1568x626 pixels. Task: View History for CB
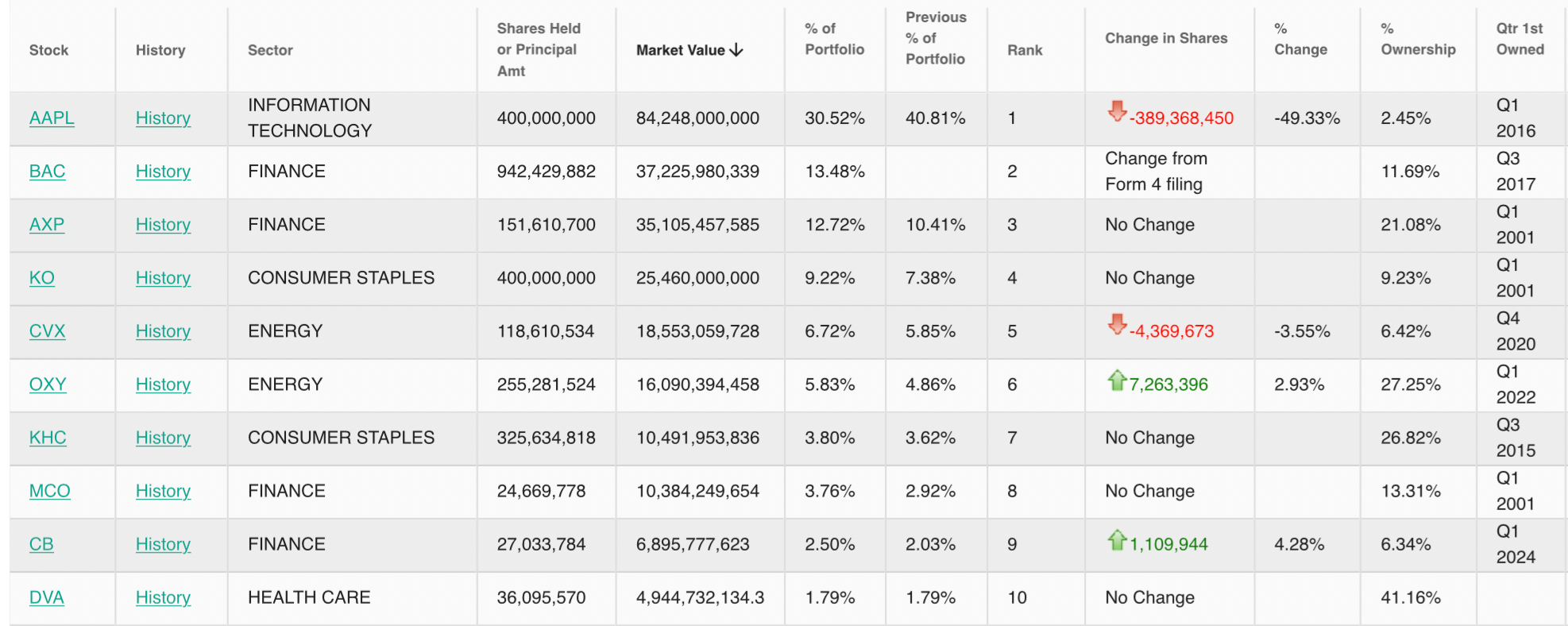point(163,544)
